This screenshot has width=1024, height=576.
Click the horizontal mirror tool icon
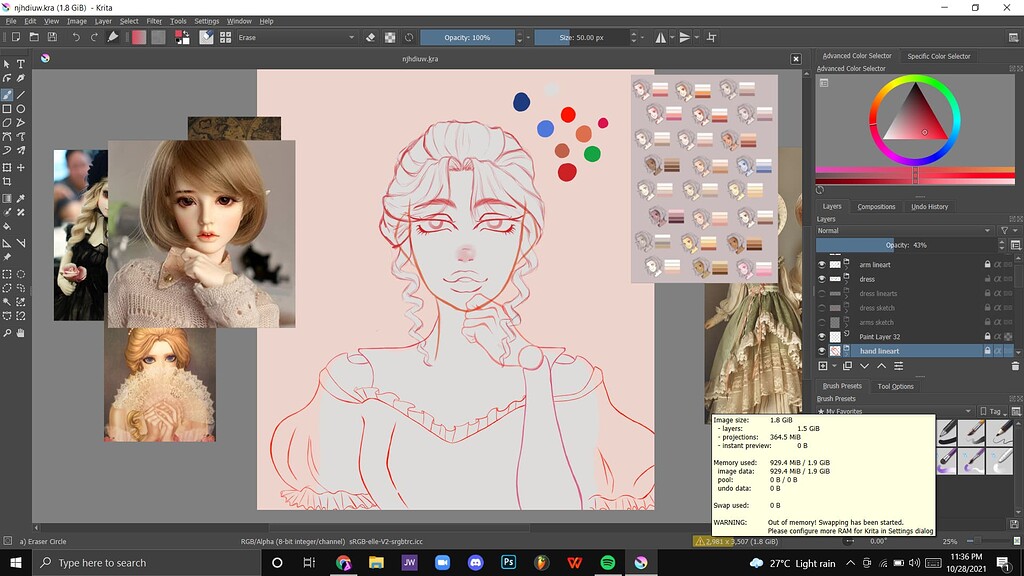661,37
